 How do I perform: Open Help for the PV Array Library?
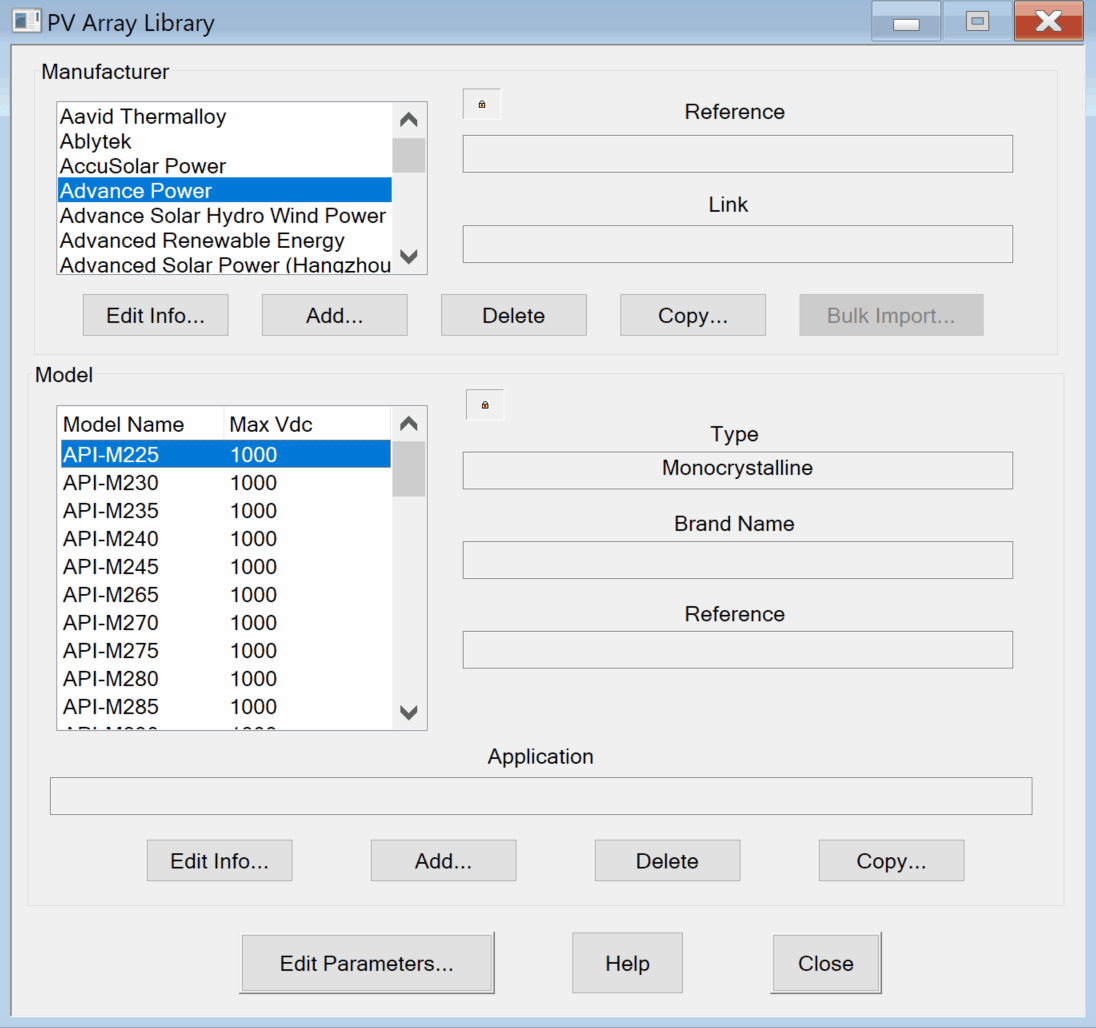pos(627,962)
